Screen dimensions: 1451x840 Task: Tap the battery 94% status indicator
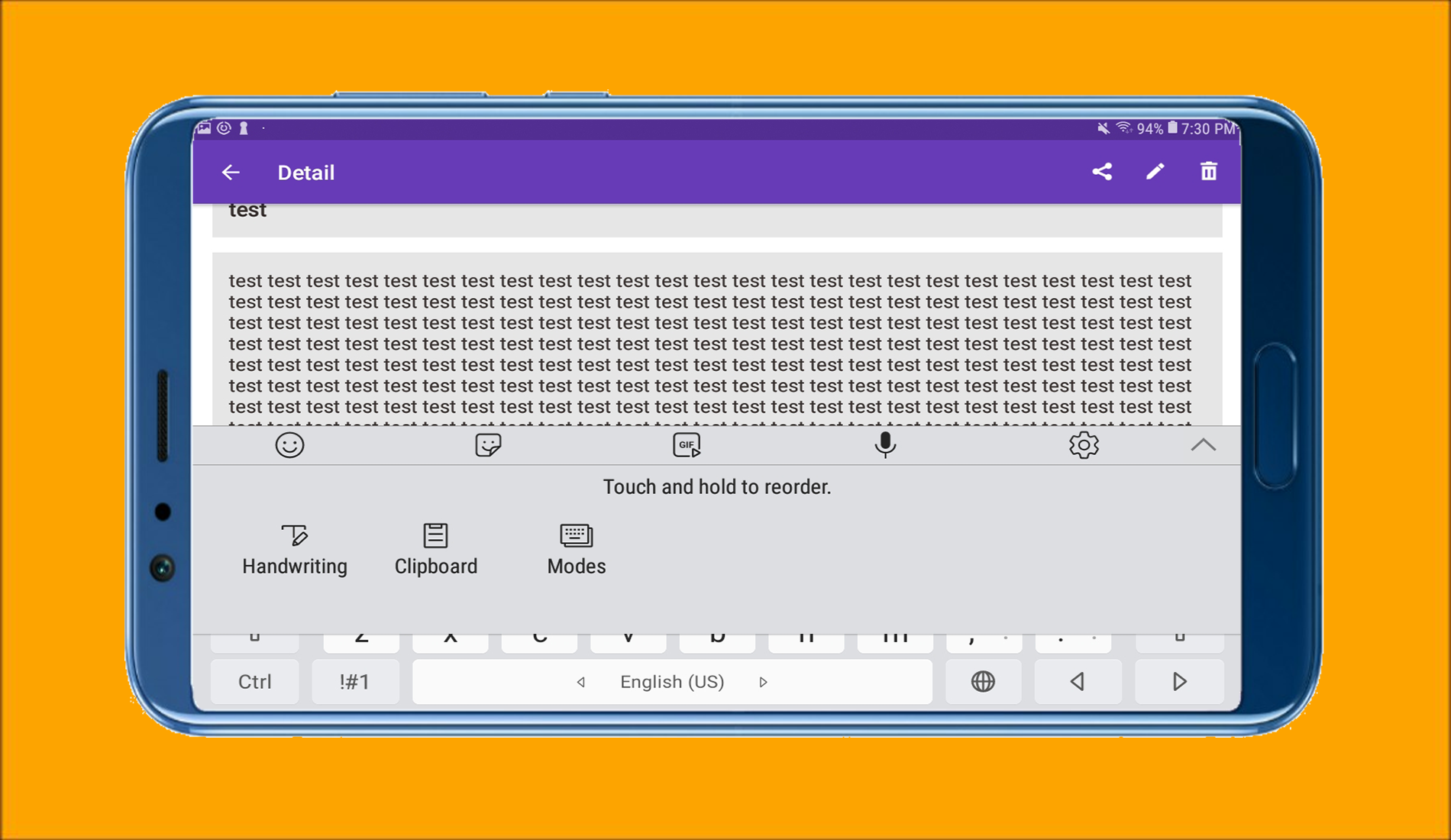1156,129
